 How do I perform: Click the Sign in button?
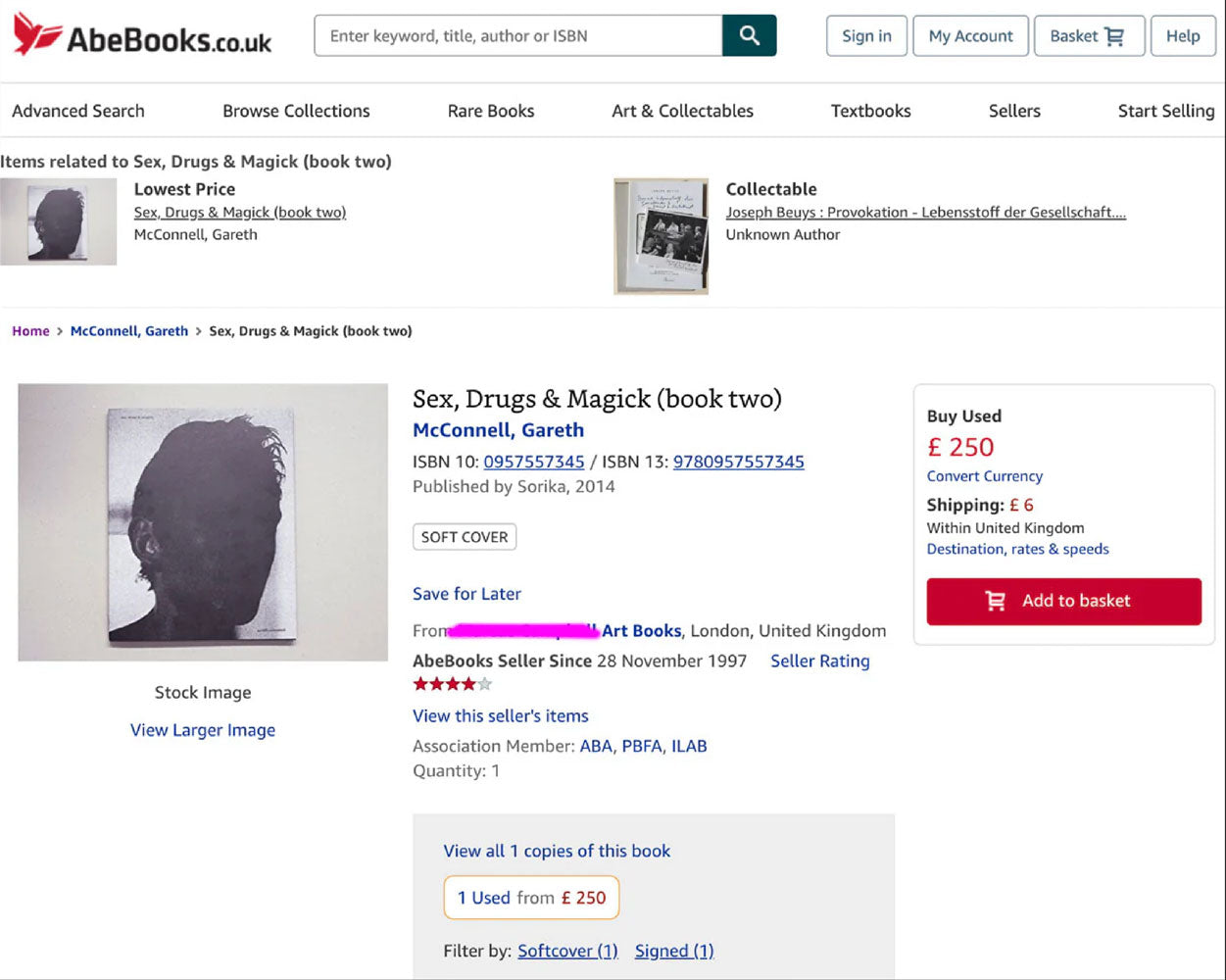(x=866, y=36)
